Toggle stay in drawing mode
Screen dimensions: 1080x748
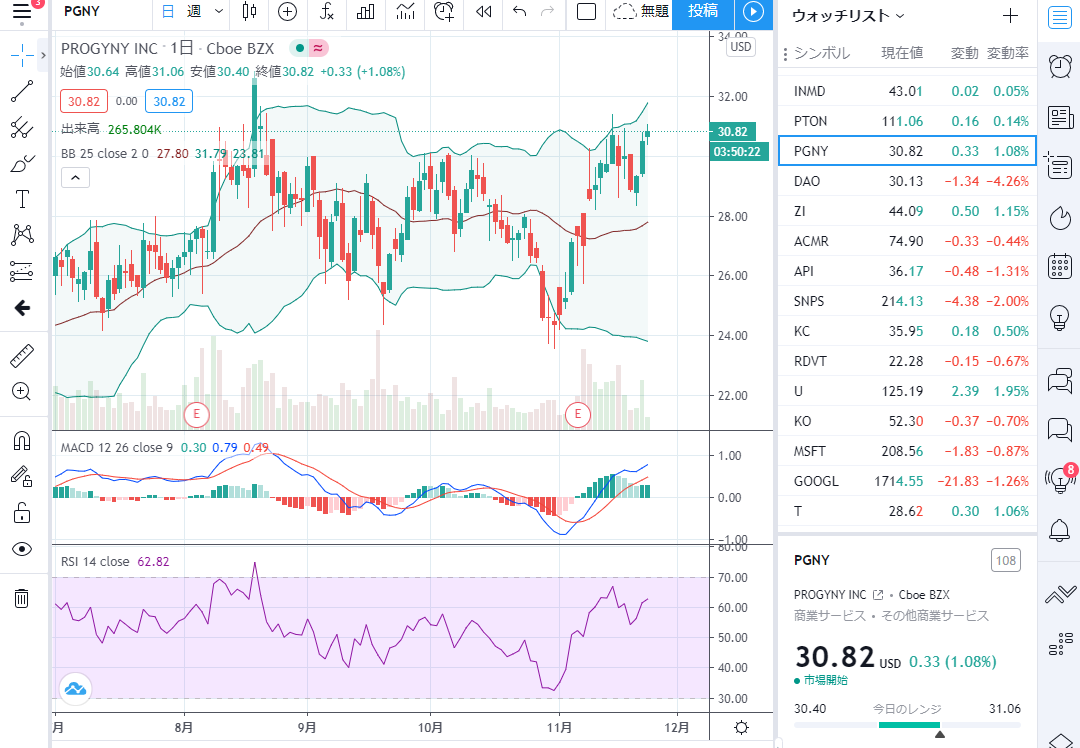(x=22, y=476)
